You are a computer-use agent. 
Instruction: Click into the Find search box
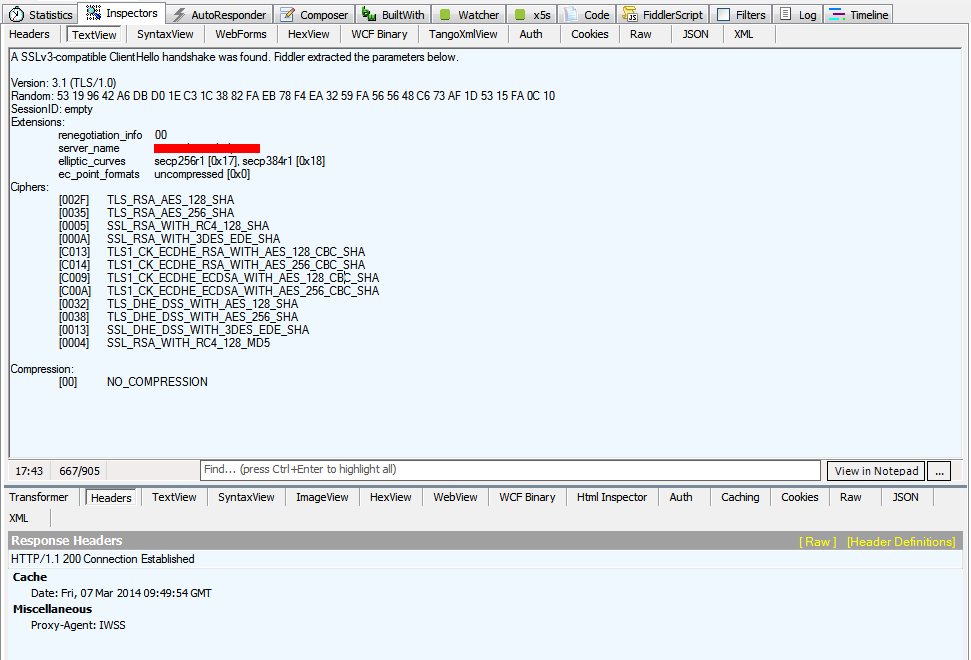tap(510, 470)
